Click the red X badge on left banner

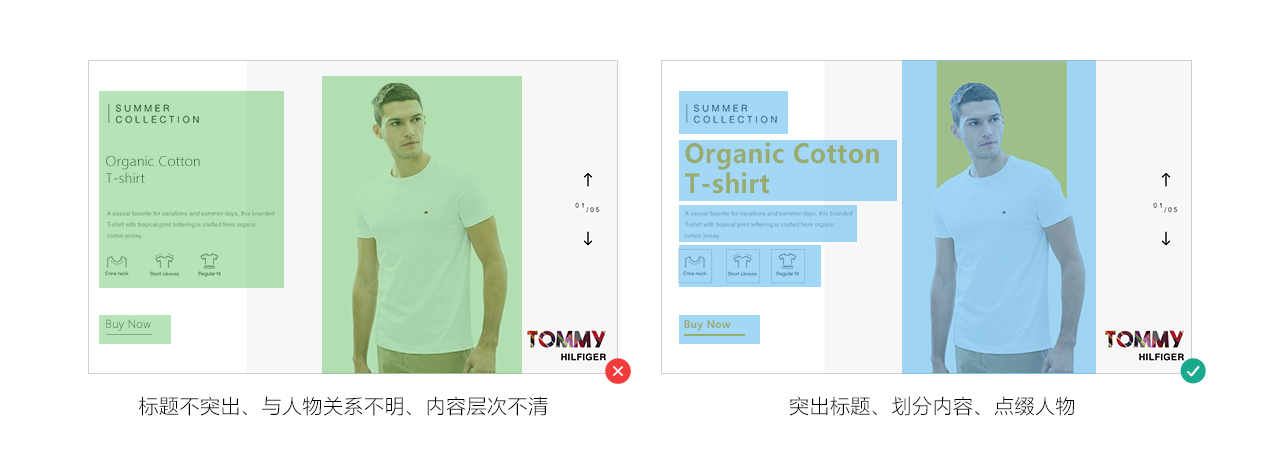618,372
